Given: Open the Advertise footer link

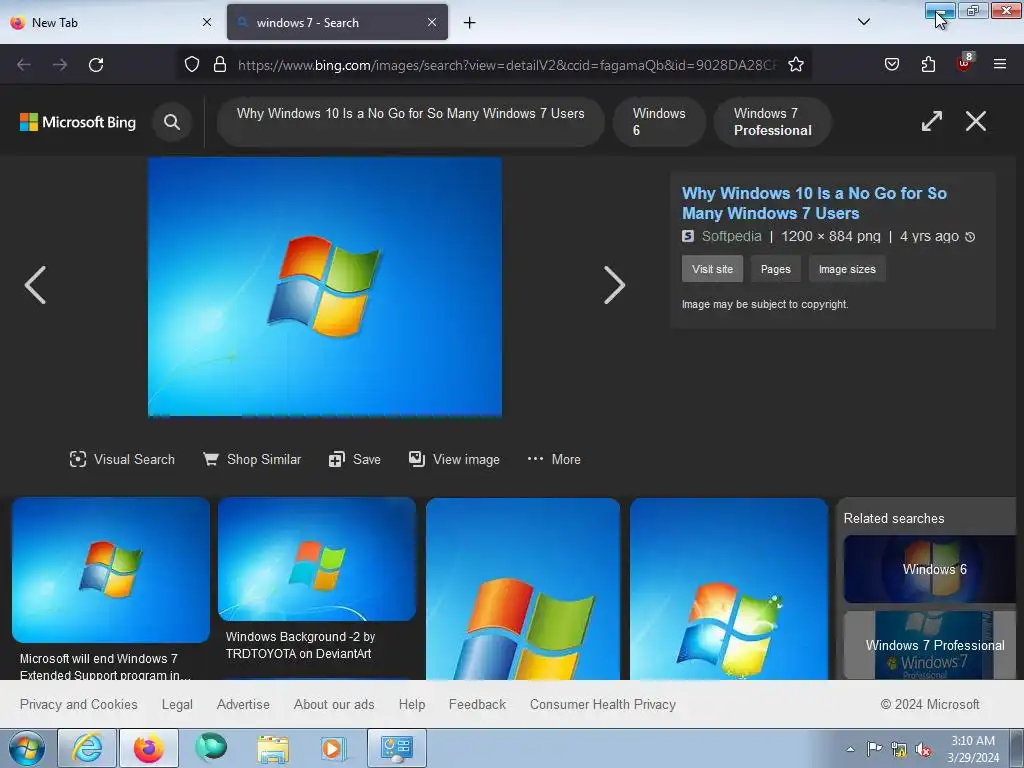Looking at the screenshot, I should tap(243, 704).
